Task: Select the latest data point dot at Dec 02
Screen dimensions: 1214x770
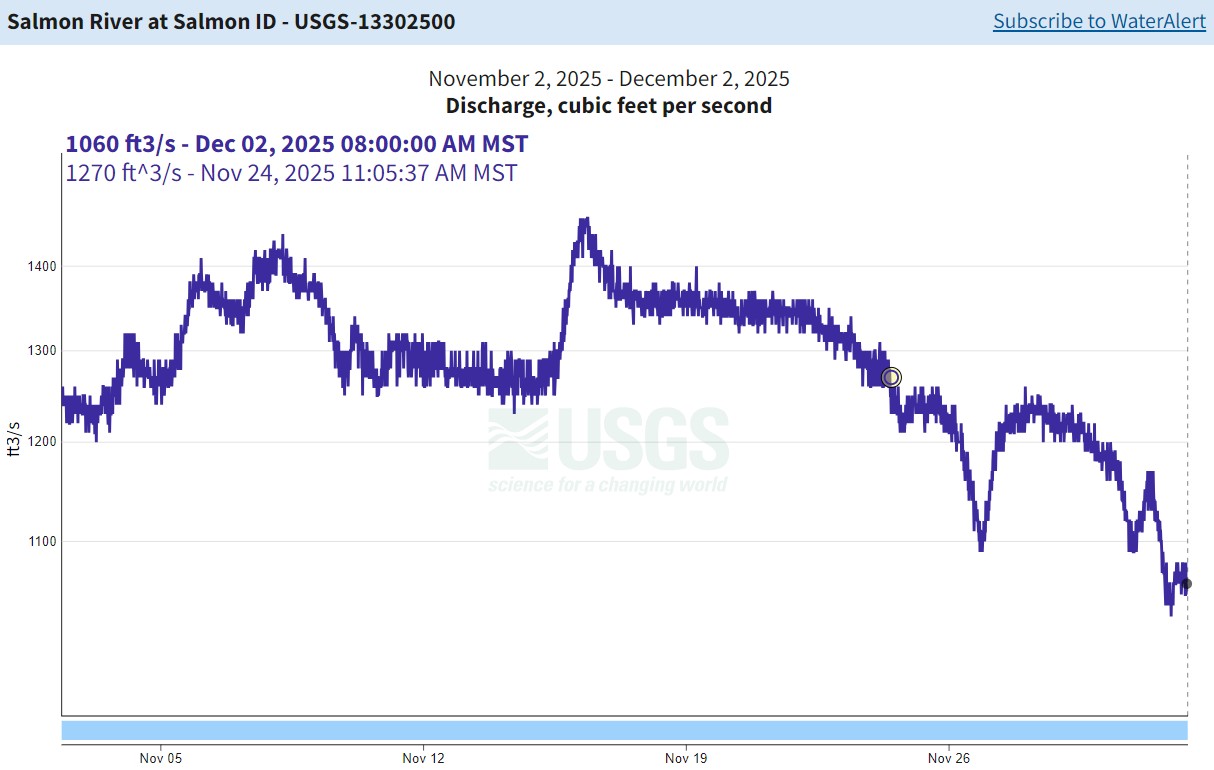Action: [x=1186, y=584]
